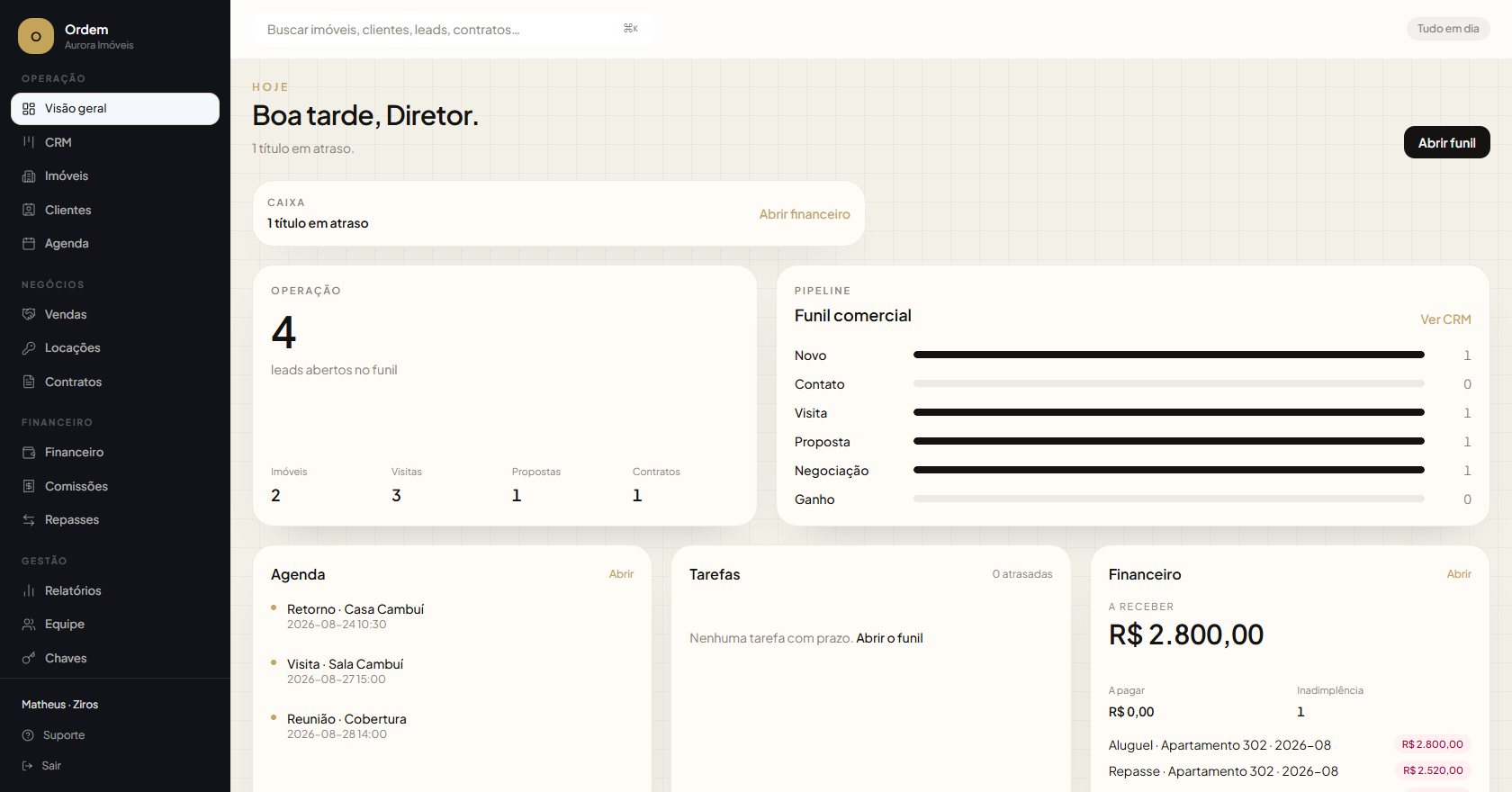Open the Abrir financeiro link
This screenshot has width=1512, height=792.
click(805, 214)
